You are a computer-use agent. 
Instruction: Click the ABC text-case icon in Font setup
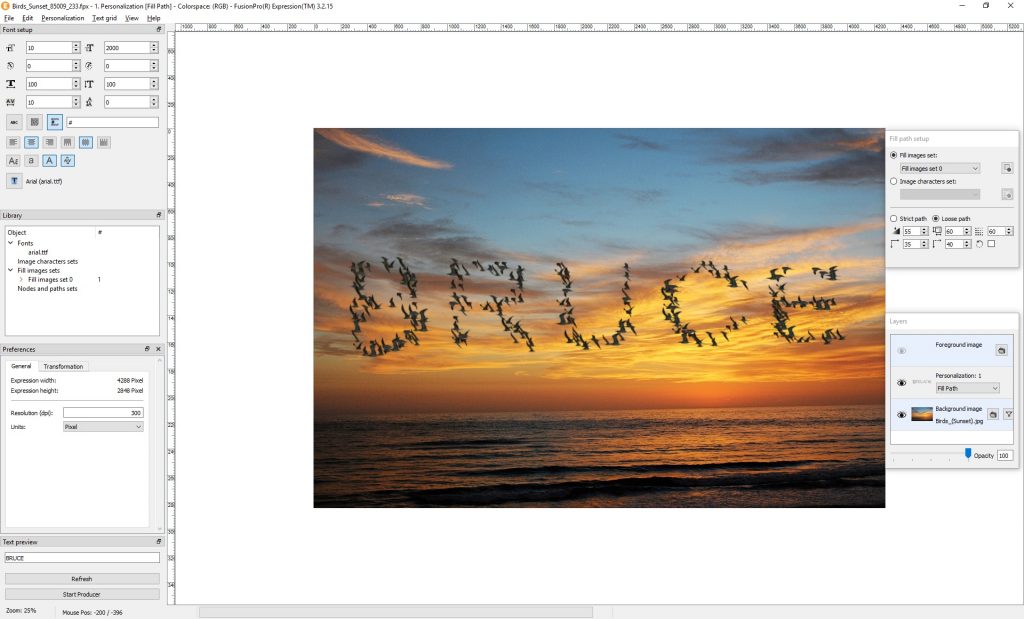click(x=14, y=121)
